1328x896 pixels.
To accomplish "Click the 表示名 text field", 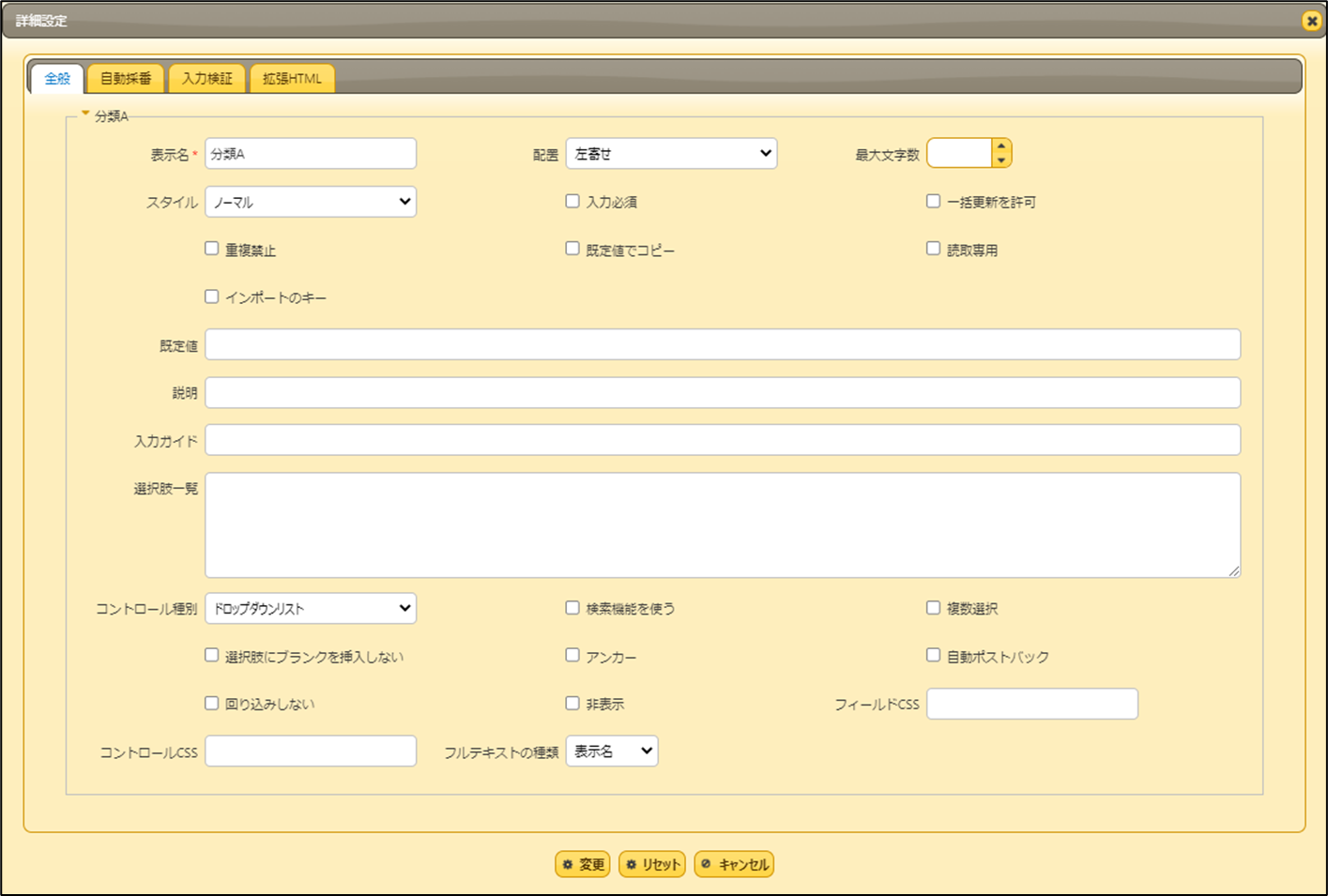I will pos(311,154).
